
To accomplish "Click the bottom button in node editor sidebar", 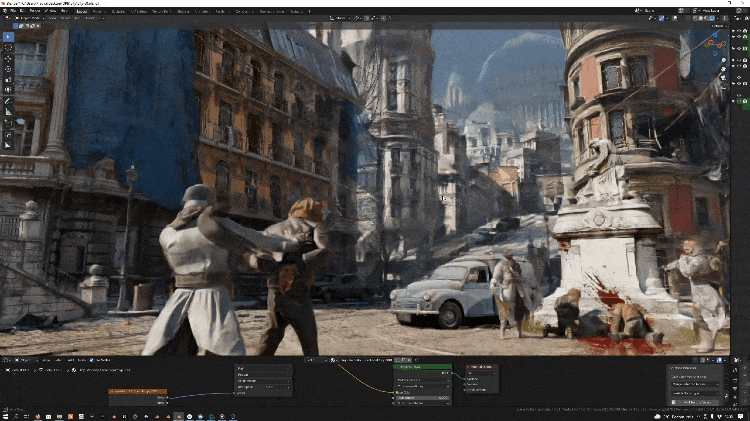I will coord(695,402).
